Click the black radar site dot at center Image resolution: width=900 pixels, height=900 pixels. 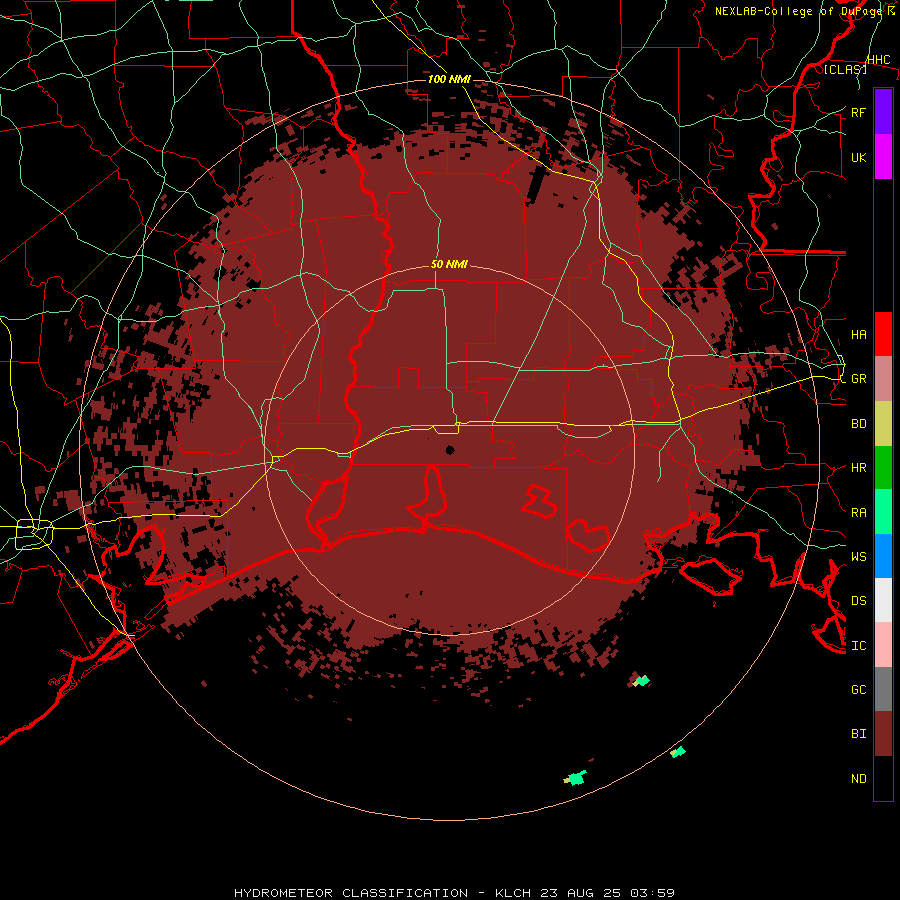point(450,450)
